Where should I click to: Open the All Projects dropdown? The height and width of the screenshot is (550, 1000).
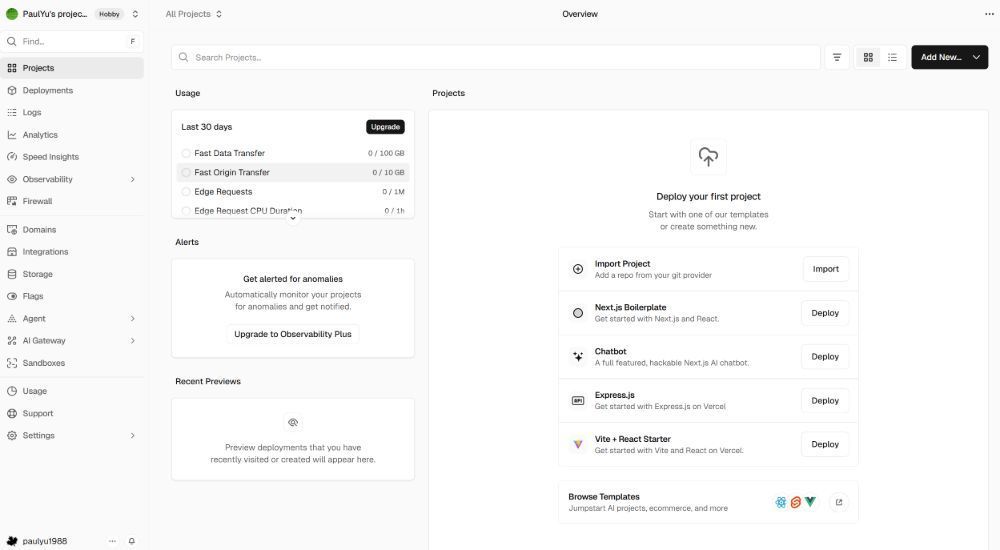pyautogui.click(x=193, y=14)
